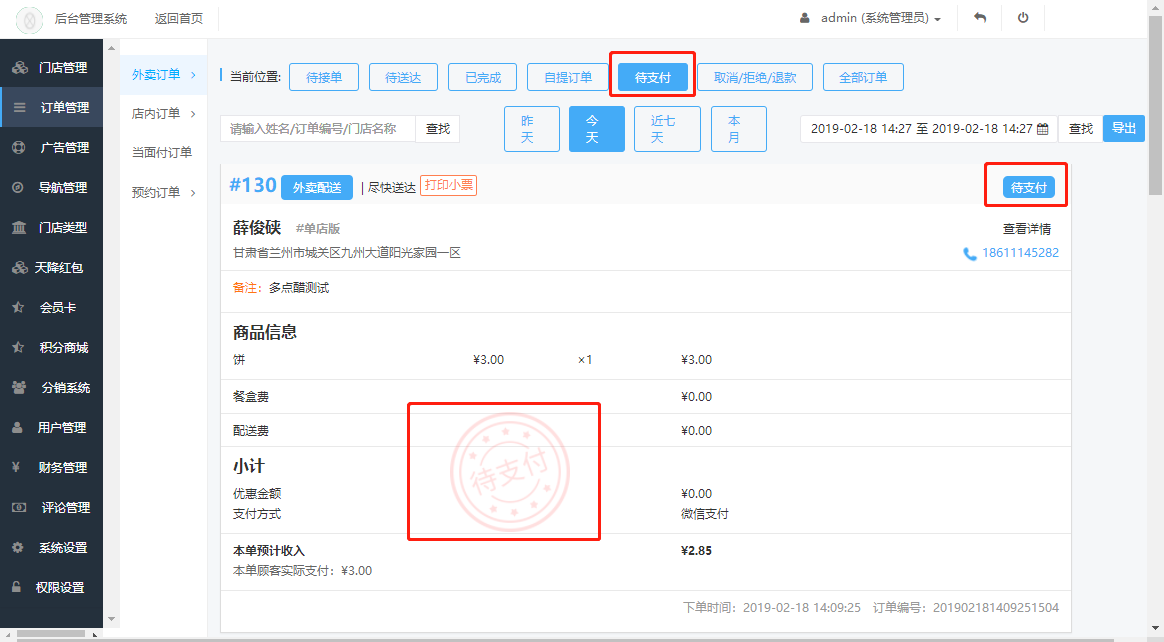Click the 积分商城 star icon
The height and width of the screenshot is (642, 1164).
click(x=19, y=347)
